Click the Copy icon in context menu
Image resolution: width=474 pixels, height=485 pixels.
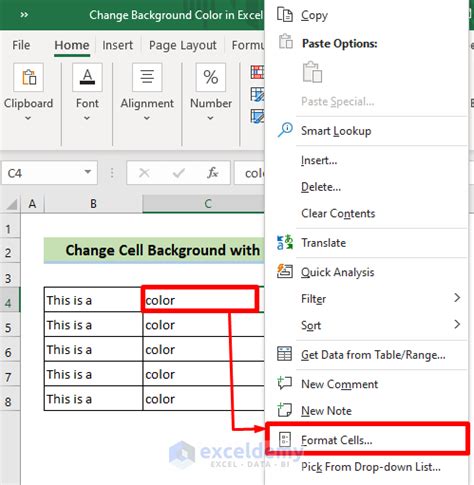click(285, 15)
